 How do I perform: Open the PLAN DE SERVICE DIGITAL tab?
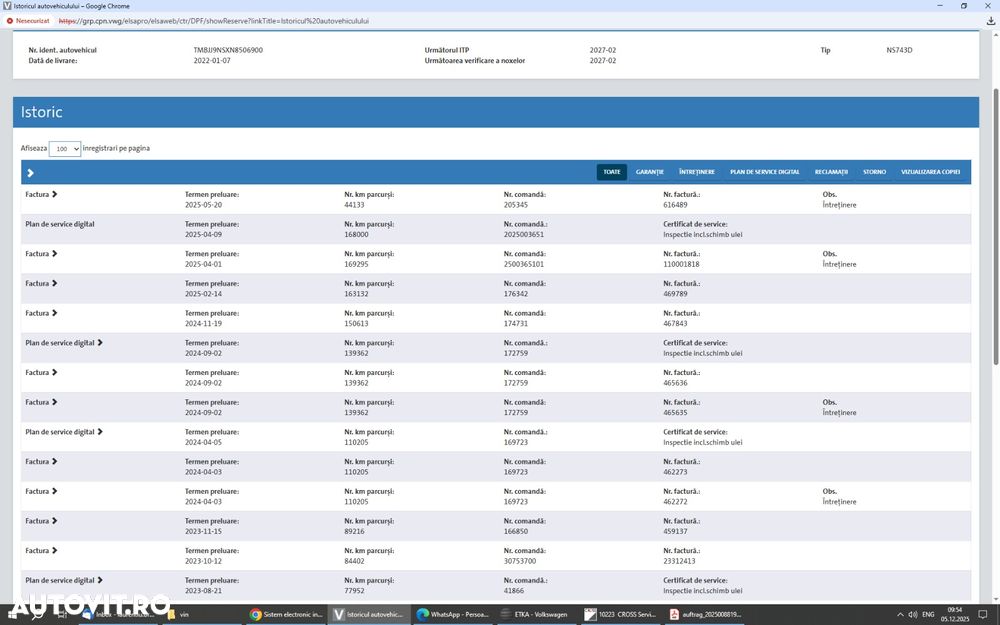pos(765,172)
